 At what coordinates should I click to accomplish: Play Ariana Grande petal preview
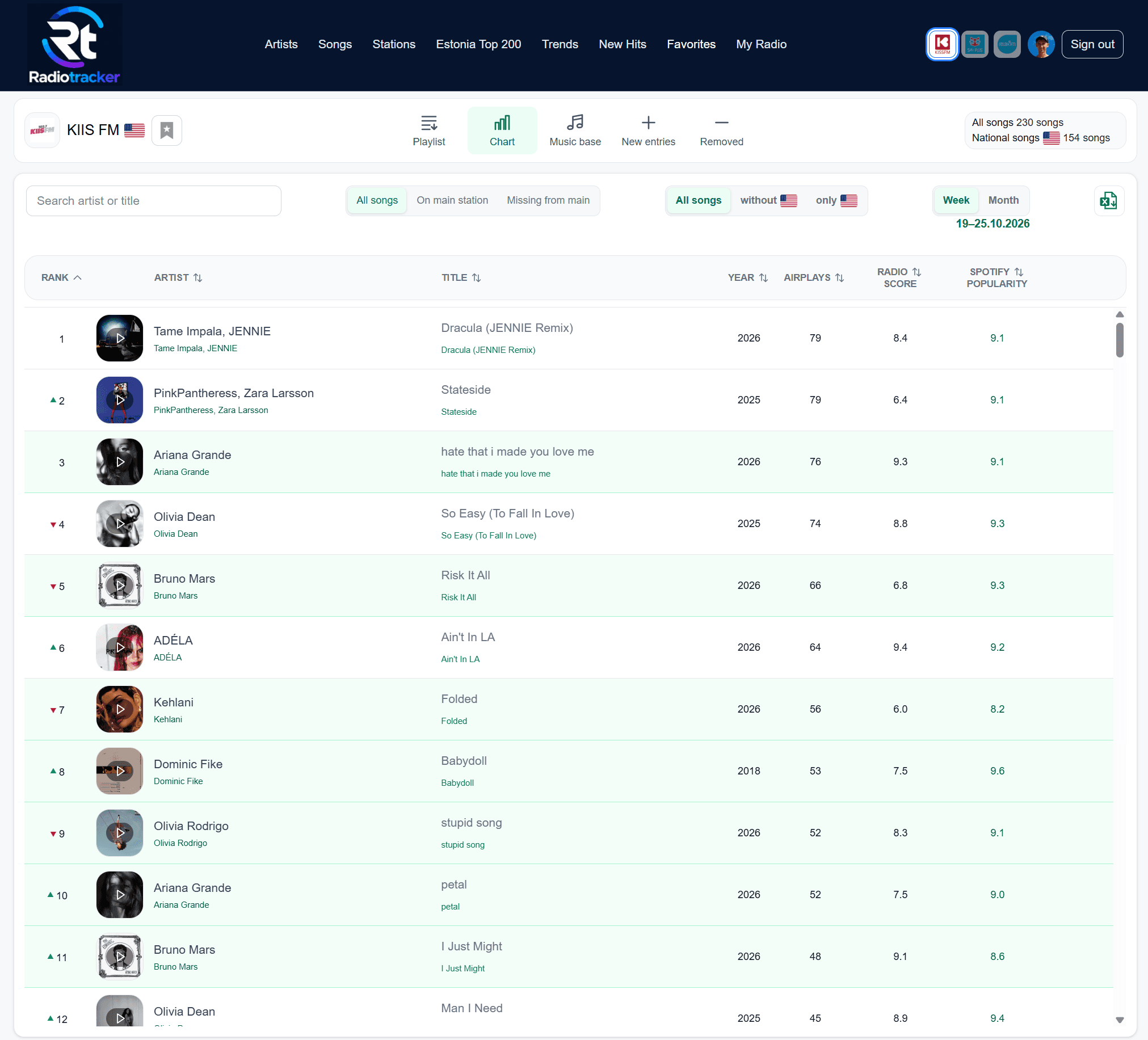point(120,895)
